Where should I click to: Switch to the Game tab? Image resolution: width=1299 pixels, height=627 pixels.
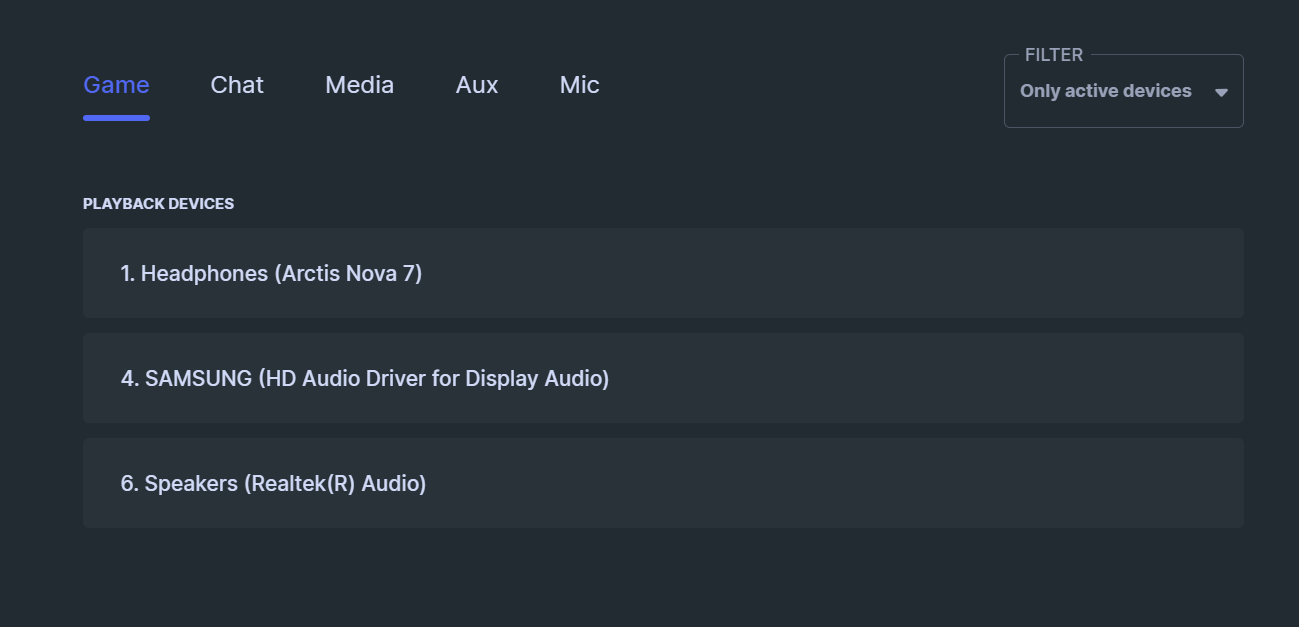coord(116,86)
